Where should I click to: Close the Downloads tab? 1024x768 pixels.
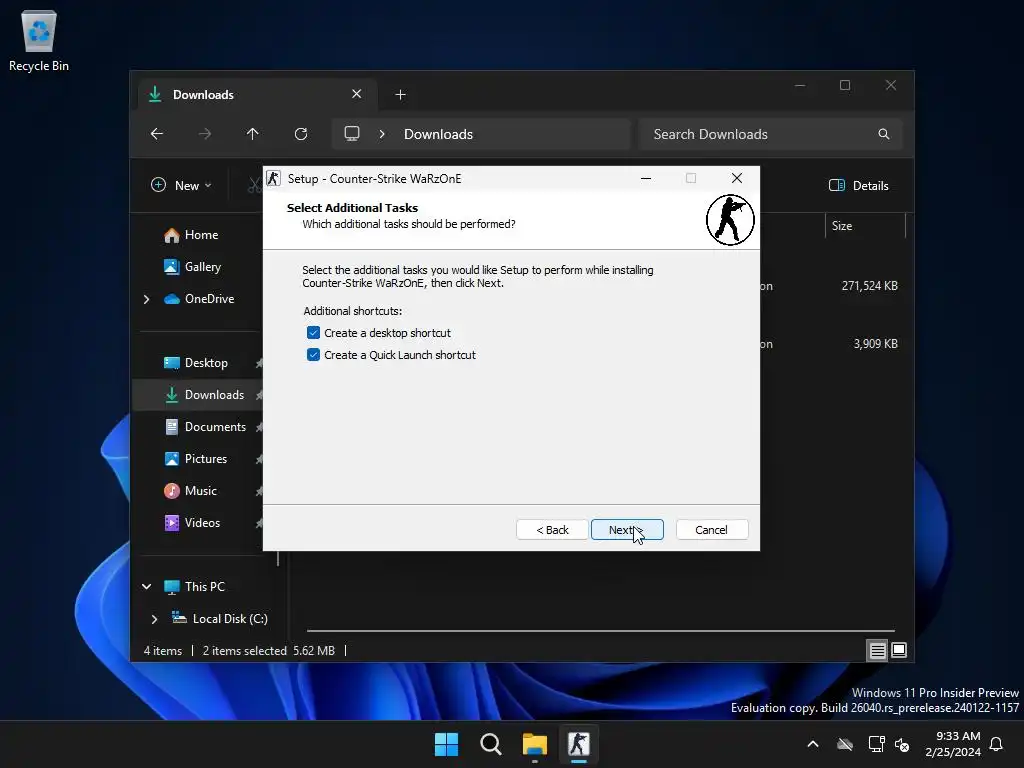tap(357, 94)
